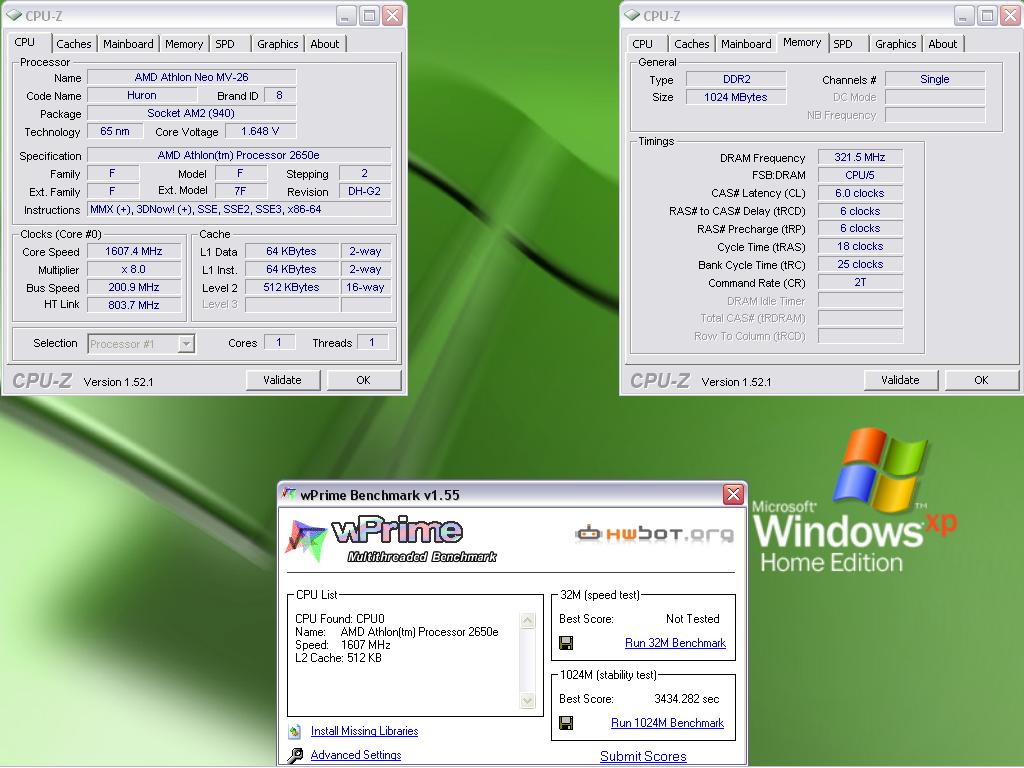
Task: Click CPU List scrollbar down arrow
Action: pyautogui.click(x=528, y=701)
